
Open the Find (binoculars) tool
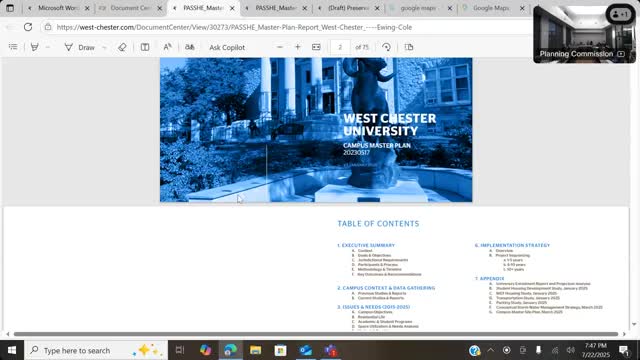(190, 47)
